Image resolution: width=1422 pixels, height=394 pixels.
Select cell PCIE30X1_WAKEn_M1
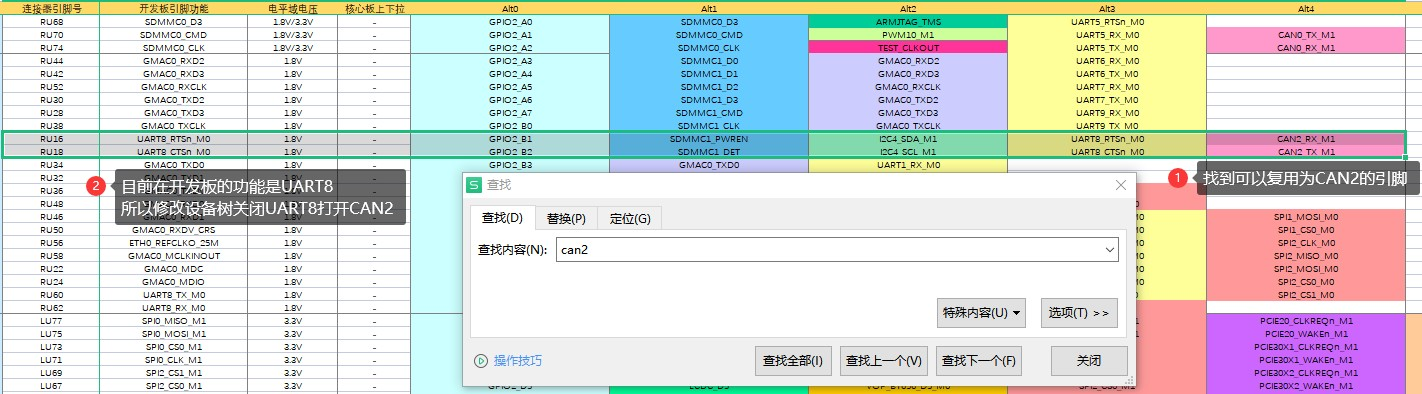[x=1306, y=360]
